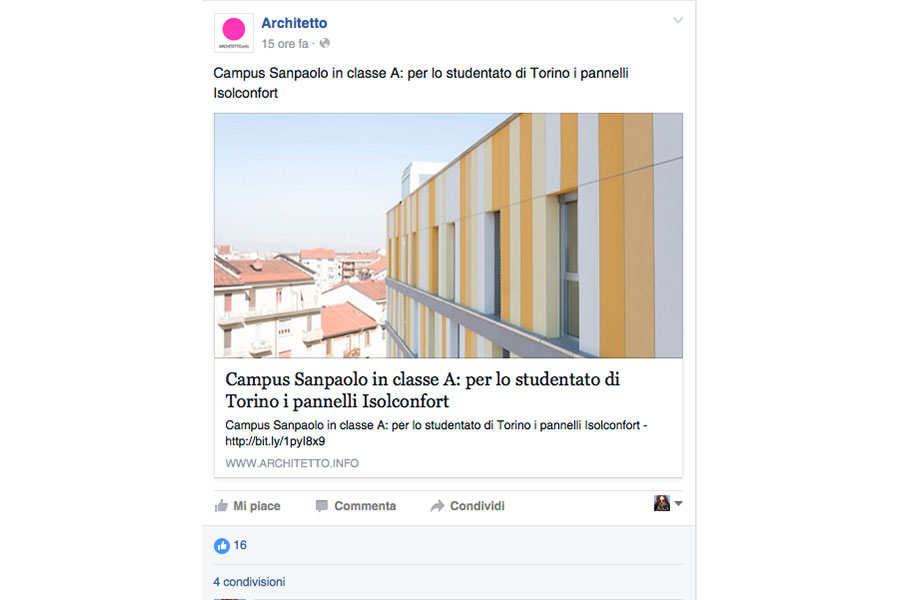Share the post via Condividi
Screen dimensions: 900x600
pyautogui.click(x=467, y=506)
